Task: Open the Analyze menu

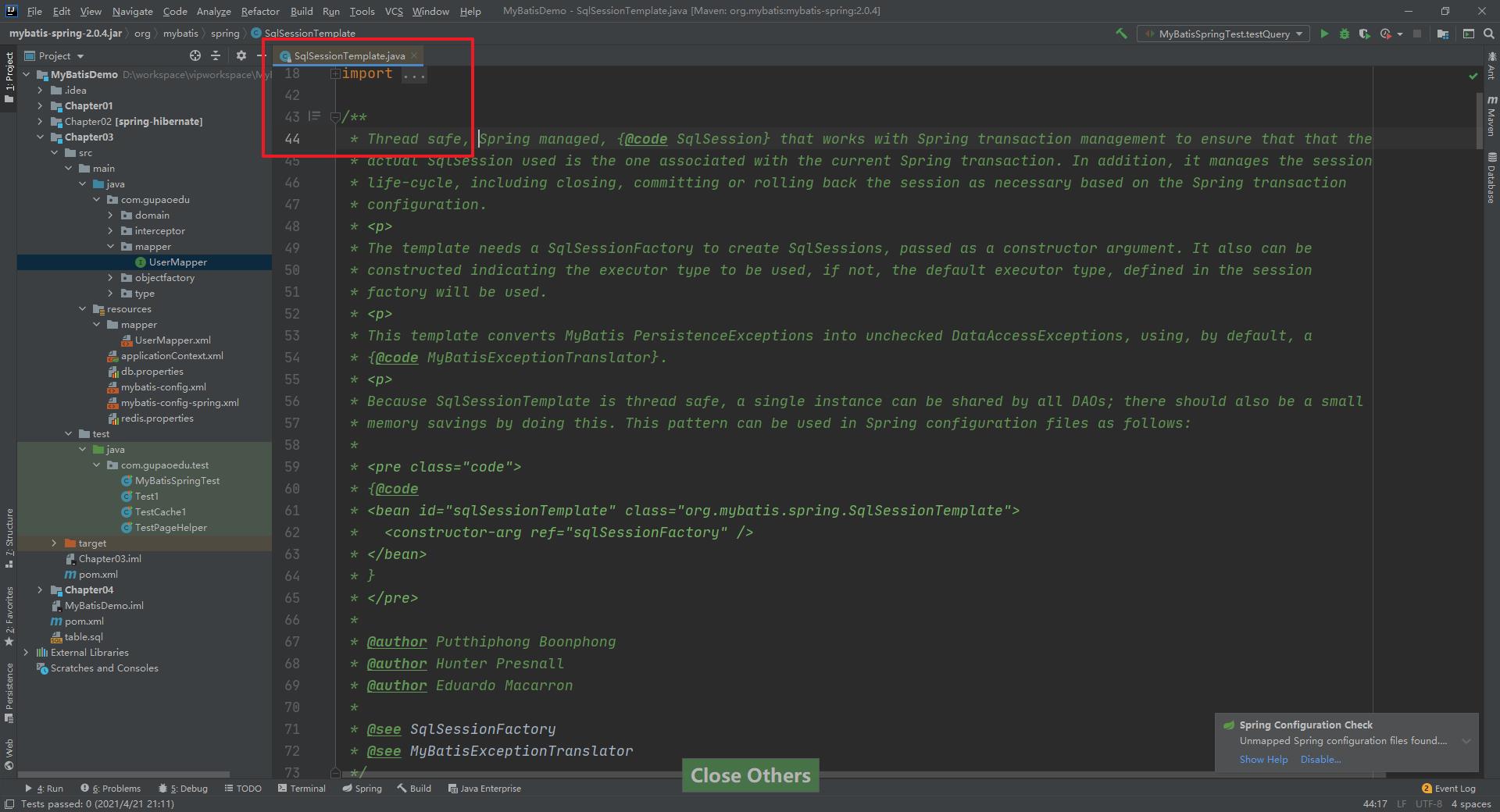Action: click(x=213, y=11)
